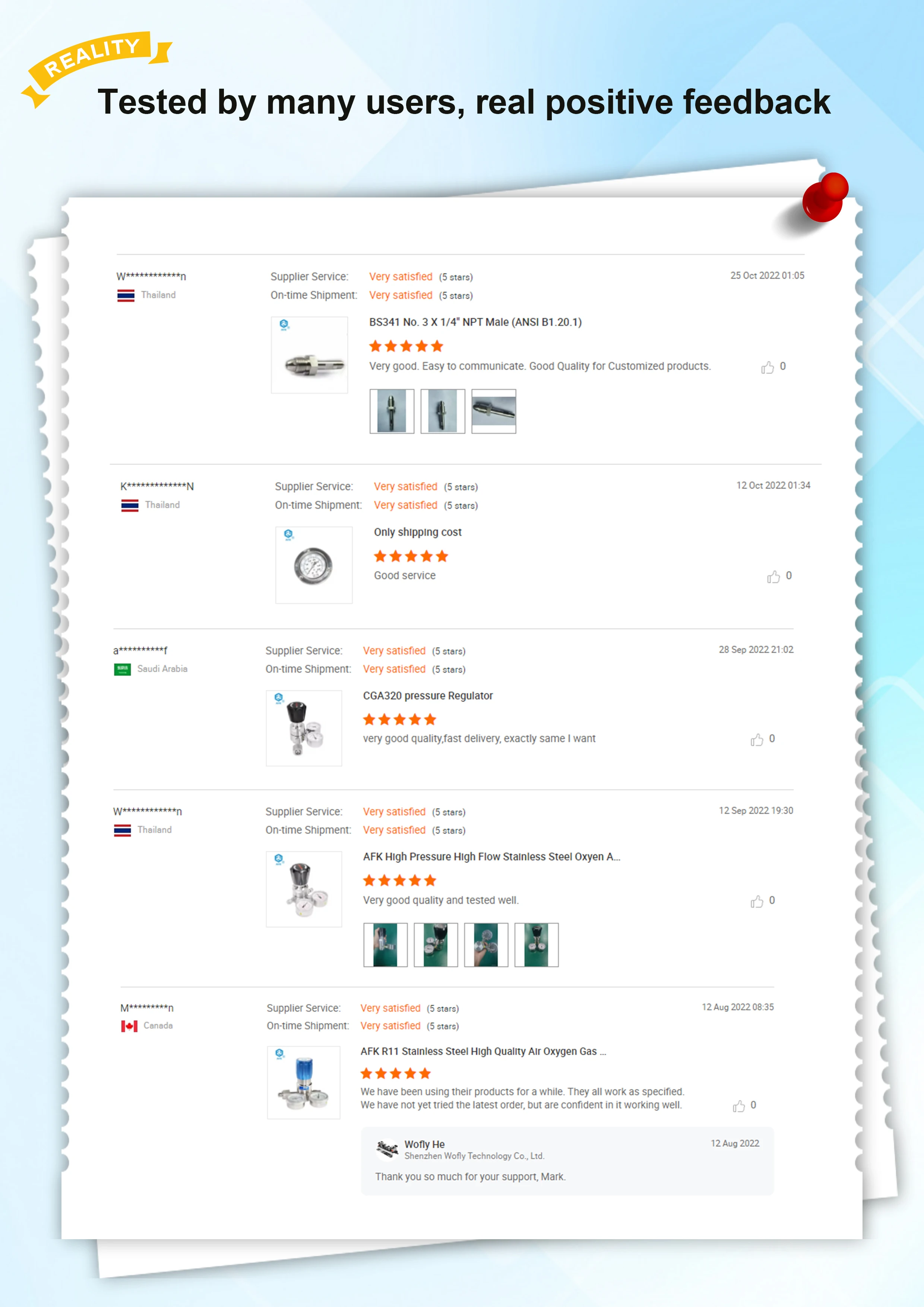
Task: Click Wofly He supplier avatar logo
Action: click(x=387, y=1149)
